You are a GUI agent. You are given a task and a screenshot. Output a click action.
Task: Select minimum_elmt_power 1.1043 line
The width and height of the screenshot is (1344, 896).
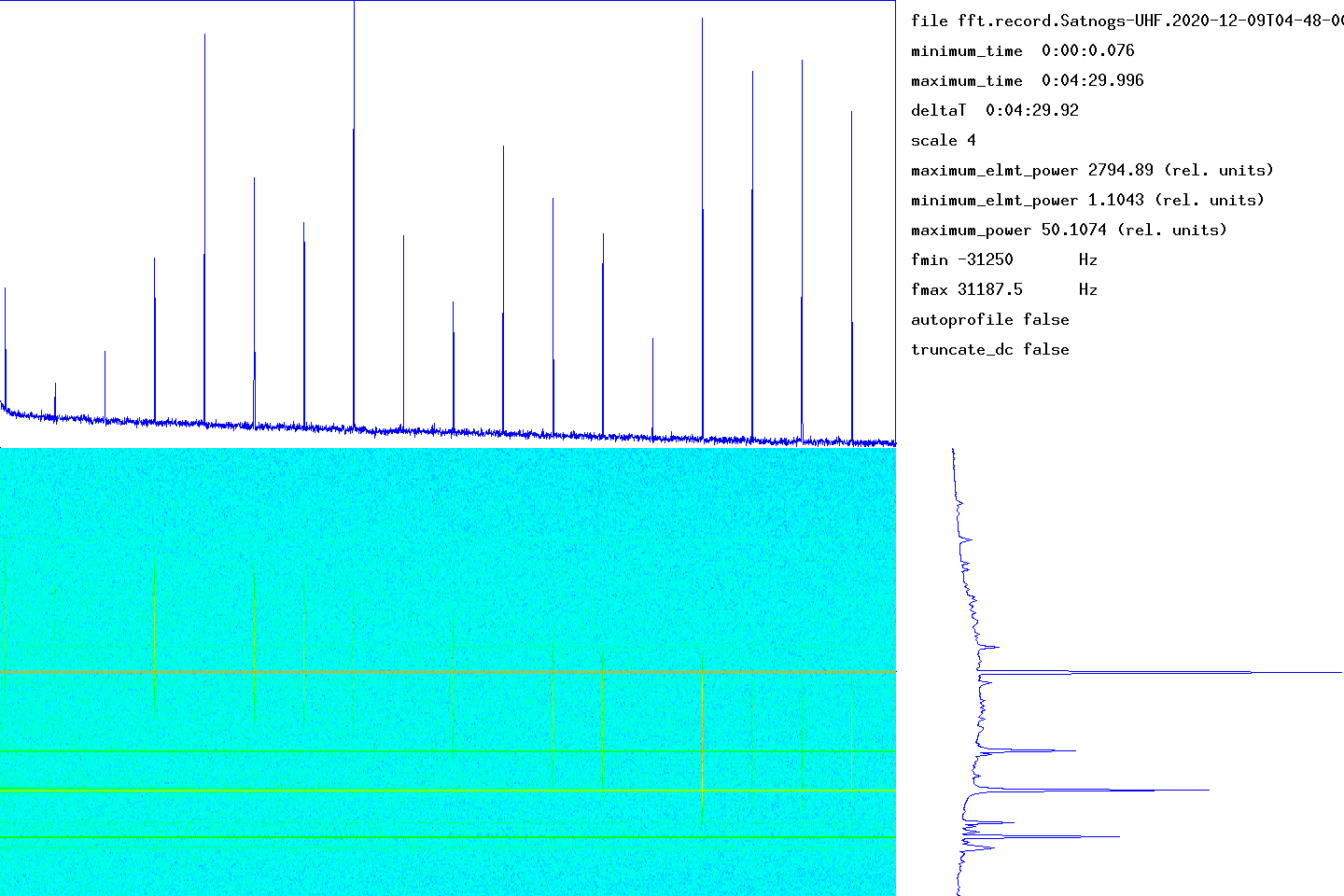coord(1087,200)
